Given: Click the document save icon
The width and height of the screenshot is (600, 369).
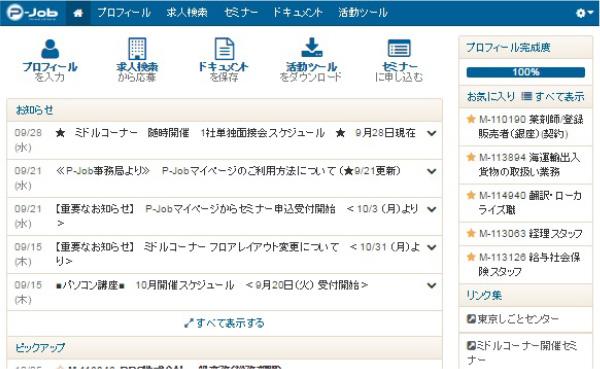Looking at the screenshot, I should click(224, 49).
